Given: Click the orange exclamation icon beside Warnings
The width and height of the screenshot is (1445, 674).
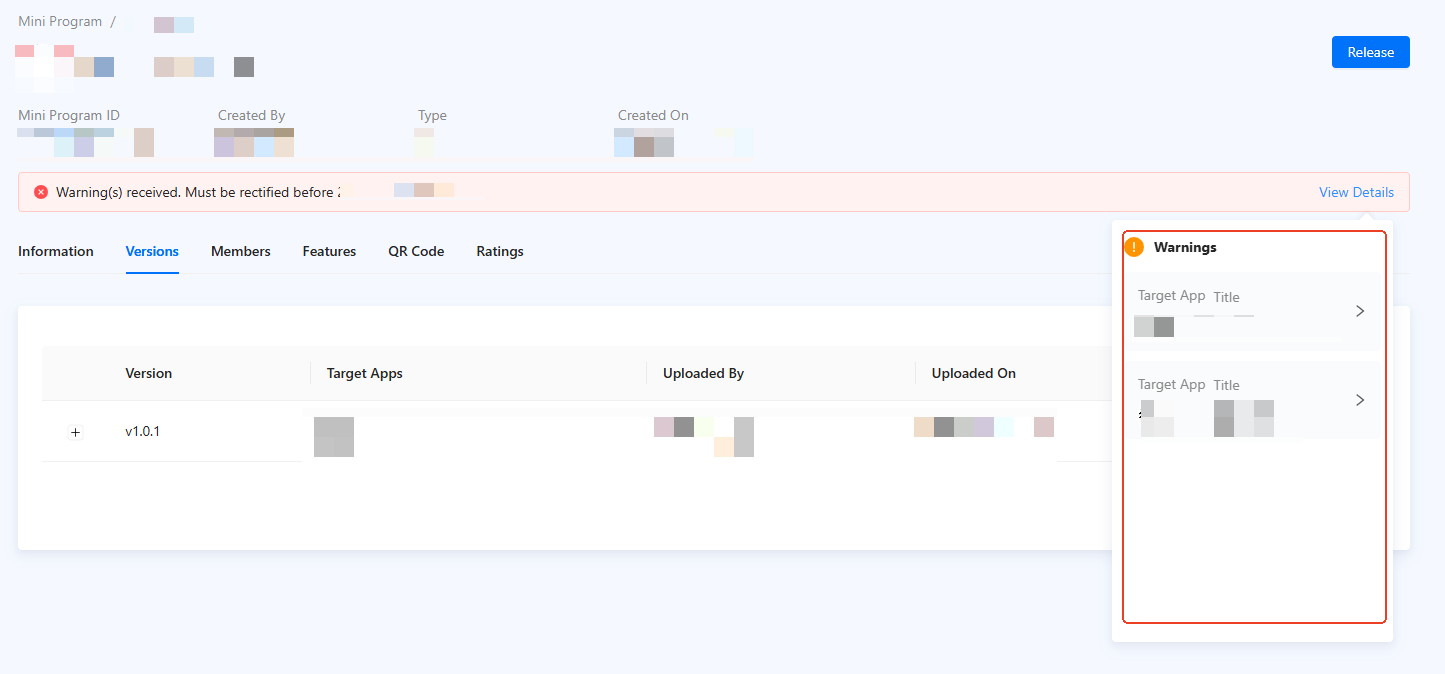Looking at the screenshot, I should tap(1134, 247).
